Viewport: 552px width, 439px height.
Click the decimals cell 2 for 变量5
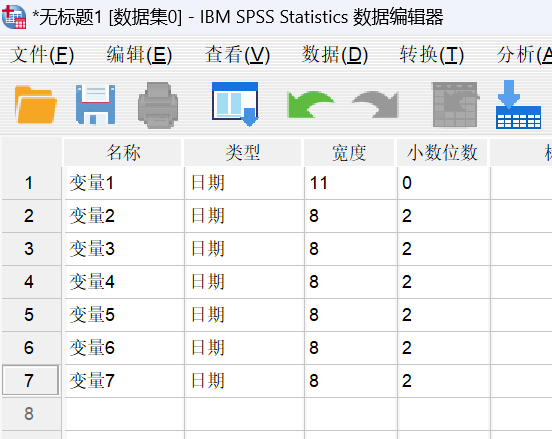(x=444, y=315)
